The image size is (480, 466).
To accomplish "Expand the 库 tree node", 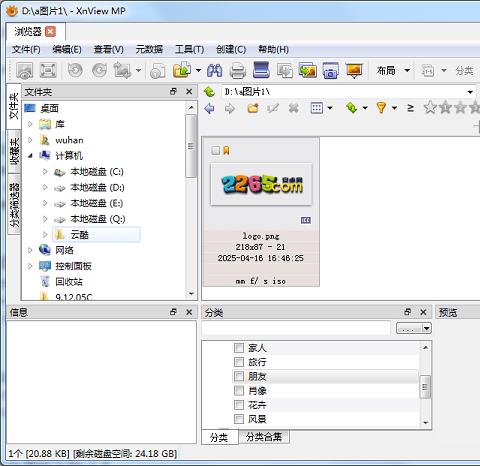I will tap(30, 124).
